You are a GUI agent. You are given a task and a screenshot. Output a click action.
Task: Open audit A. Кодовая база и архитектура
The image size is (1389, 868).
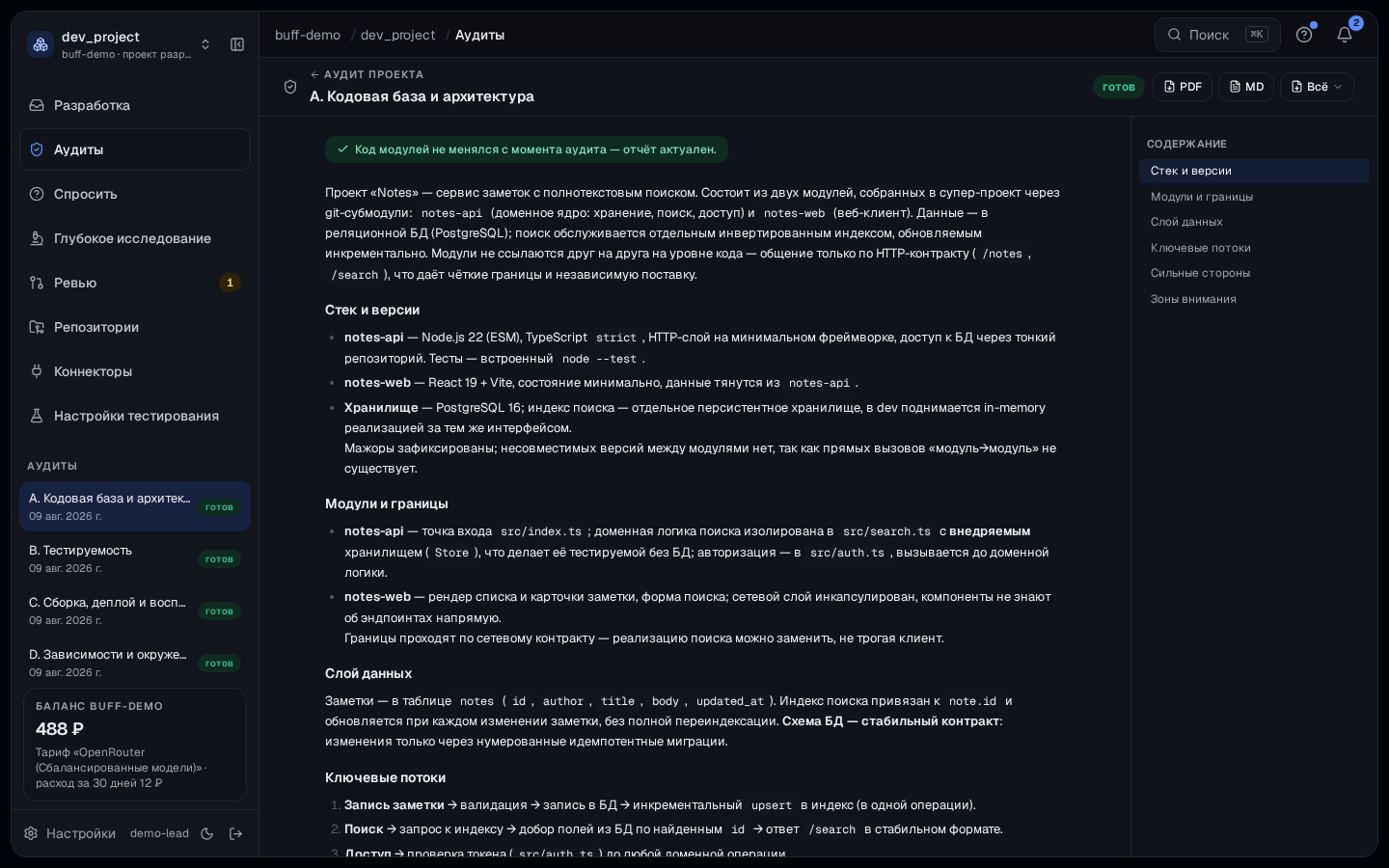tap(135, 506)
